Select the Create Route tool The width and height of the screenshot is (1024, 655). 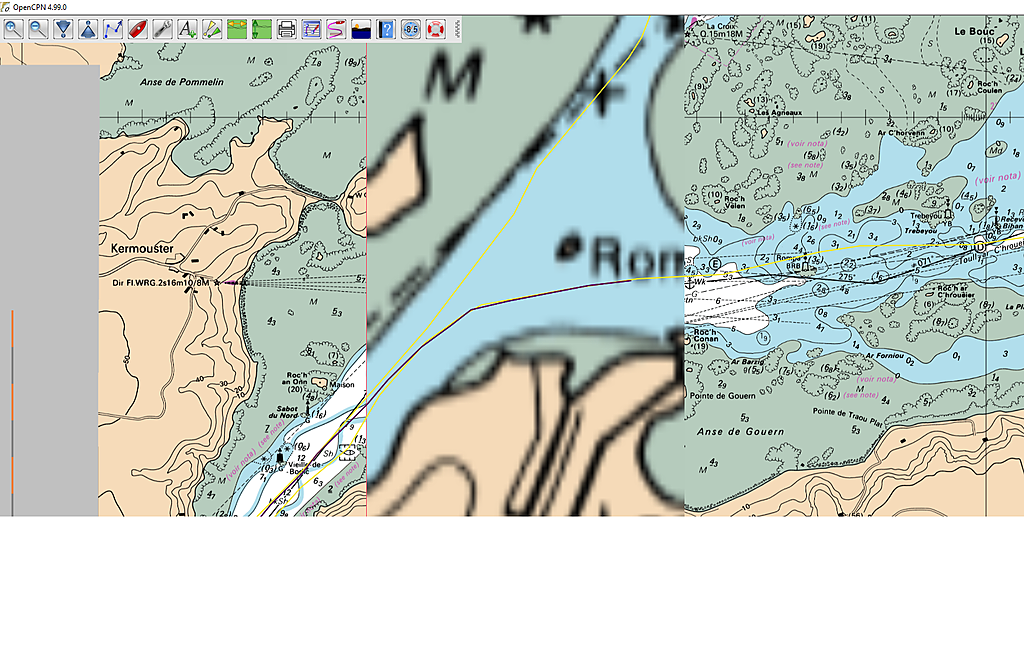113,29
